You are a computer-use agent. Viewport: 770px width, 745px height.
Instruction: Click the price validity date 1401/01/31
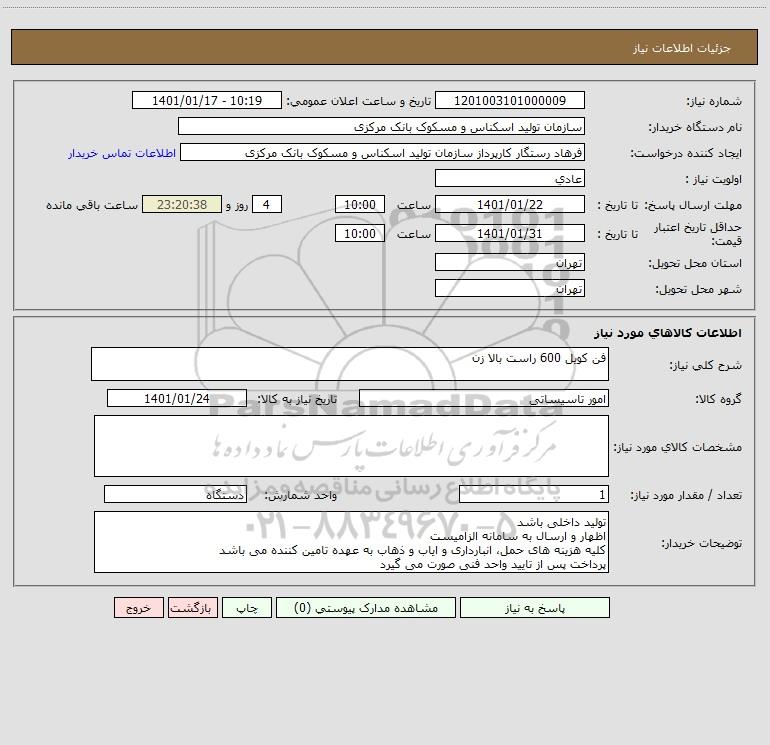point(510,233)
